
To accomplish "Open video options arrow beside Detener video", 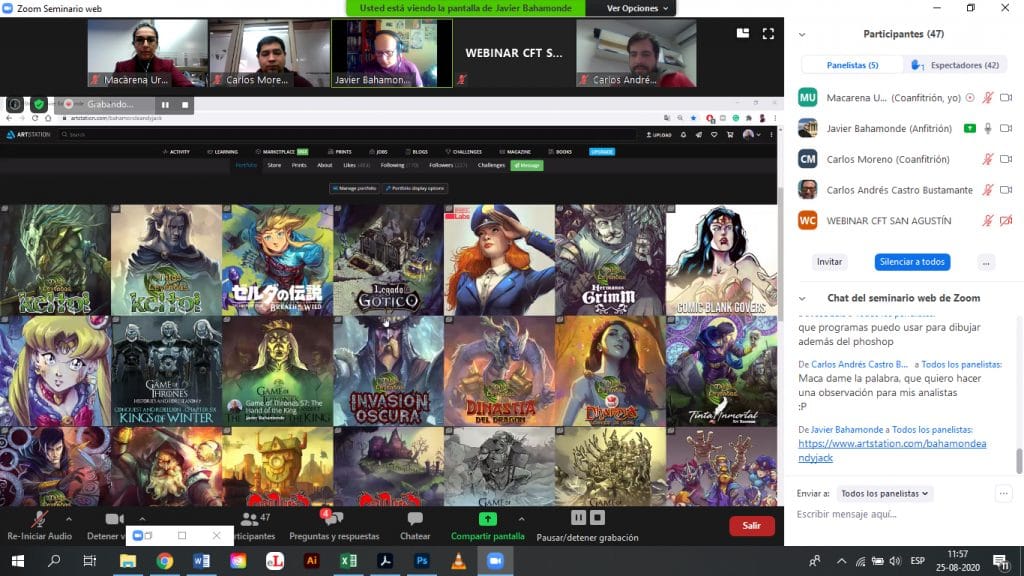I will point(142,519).
